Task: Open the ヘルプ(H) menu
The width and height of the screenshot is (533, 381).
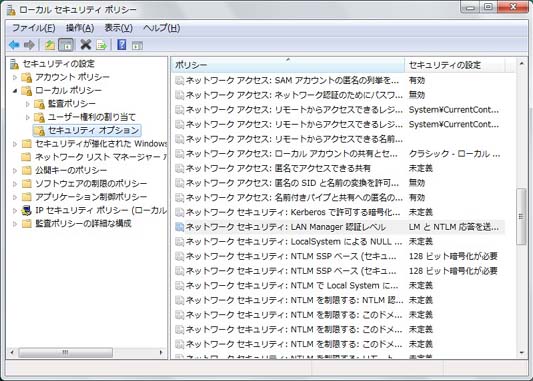Action: (x=161, y=28)
